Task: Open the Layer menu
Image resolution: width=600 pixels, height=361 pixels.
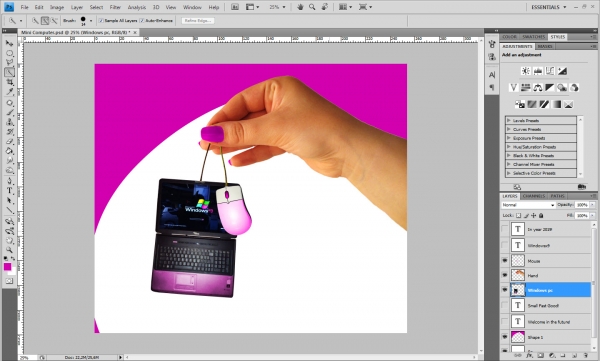Action: (x=77, y=7)
